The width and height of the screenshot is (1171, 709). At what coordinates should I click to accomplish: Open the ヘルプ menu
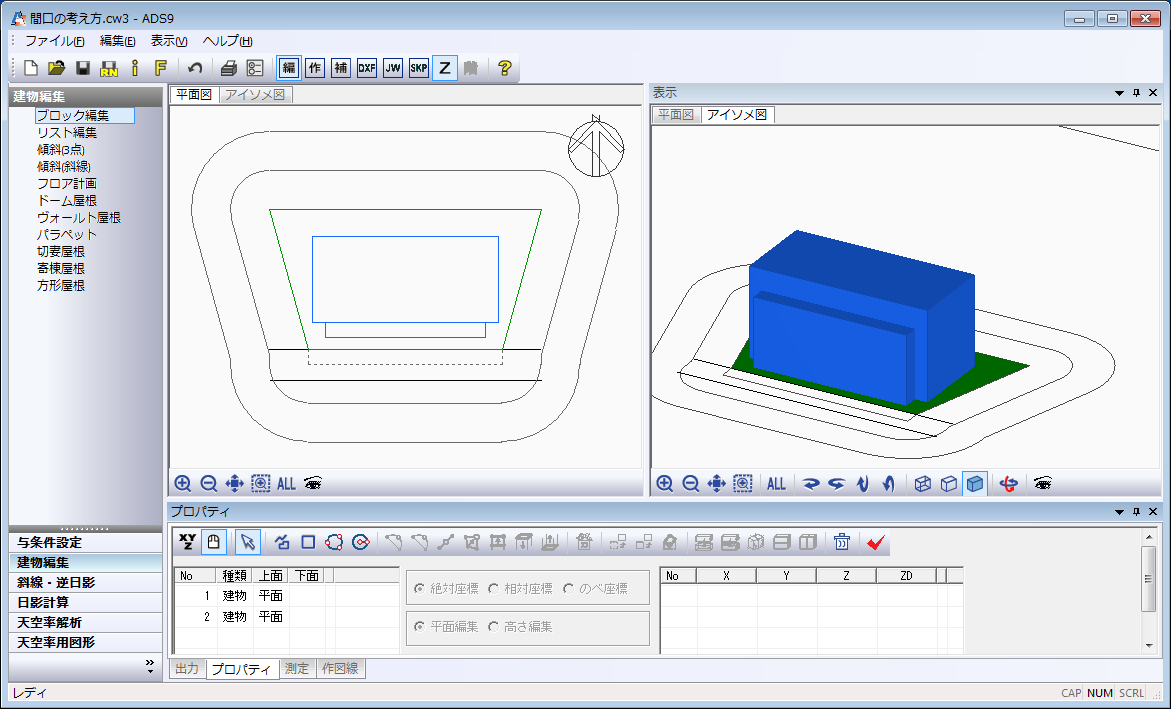click(x=227, y=41)
